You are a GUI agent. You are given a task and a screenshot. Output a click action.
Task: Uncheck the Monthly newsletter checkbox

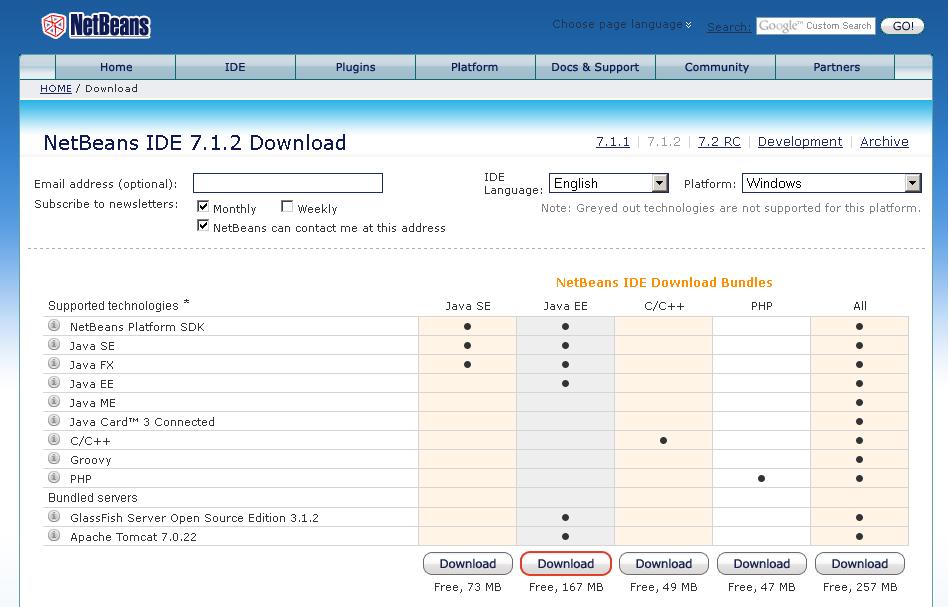coord(203,207)
